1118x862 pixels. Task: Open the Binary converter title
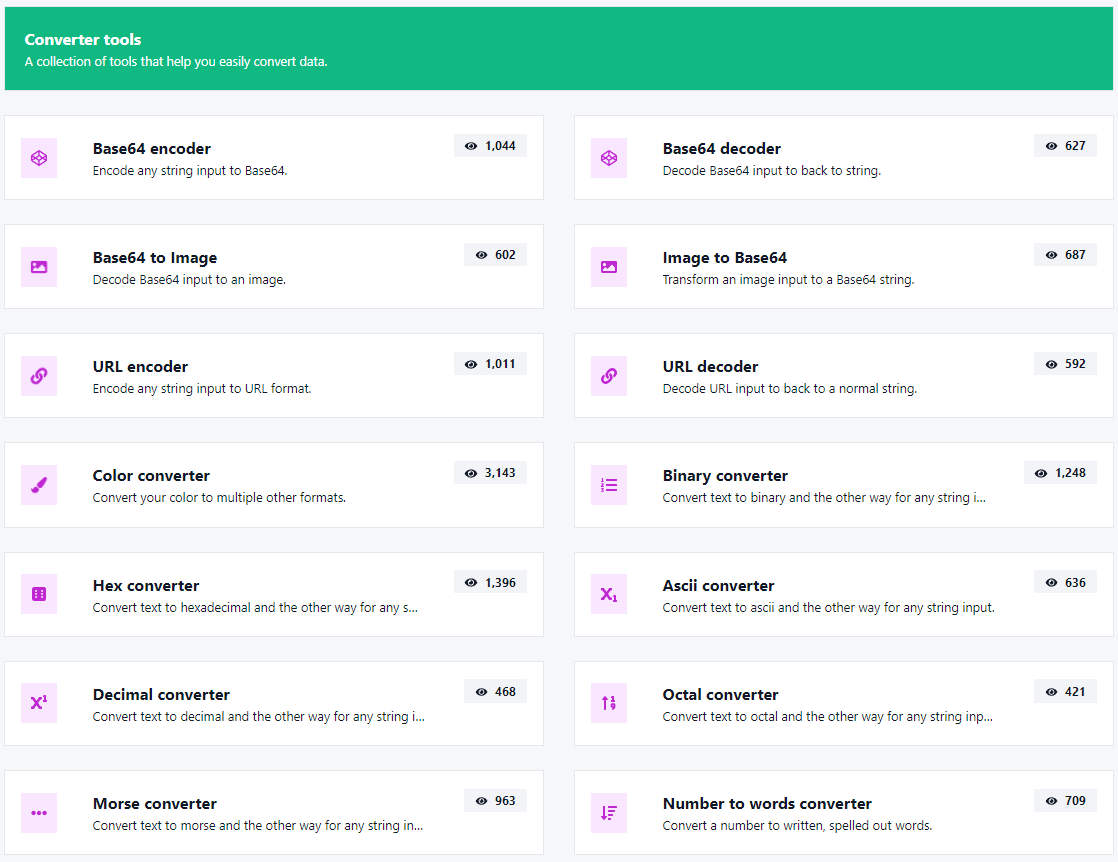[x=725, y=476]
